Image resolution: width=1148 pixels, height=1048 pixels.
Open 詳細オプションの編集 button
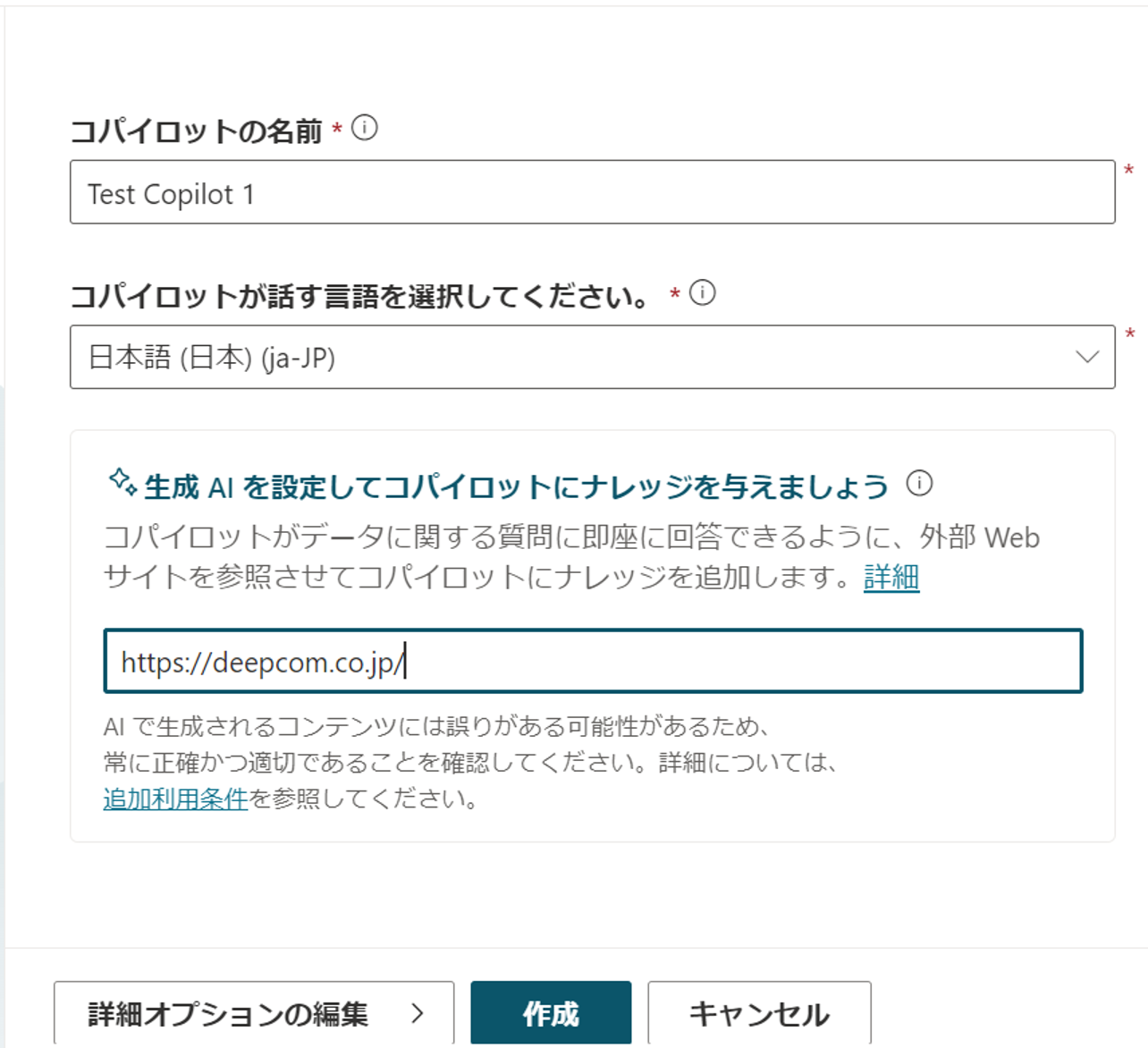coord(254,1013)
